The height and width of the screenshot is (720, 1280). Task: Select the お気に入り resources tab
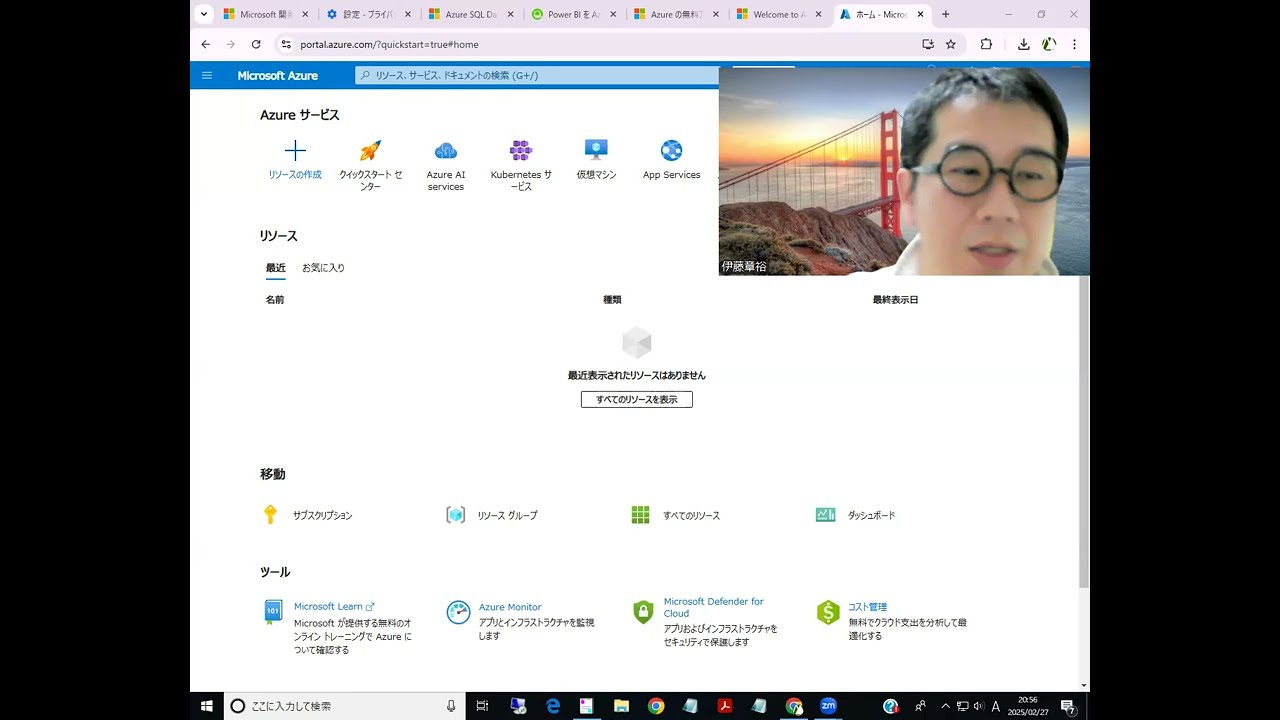coord(323,268)
